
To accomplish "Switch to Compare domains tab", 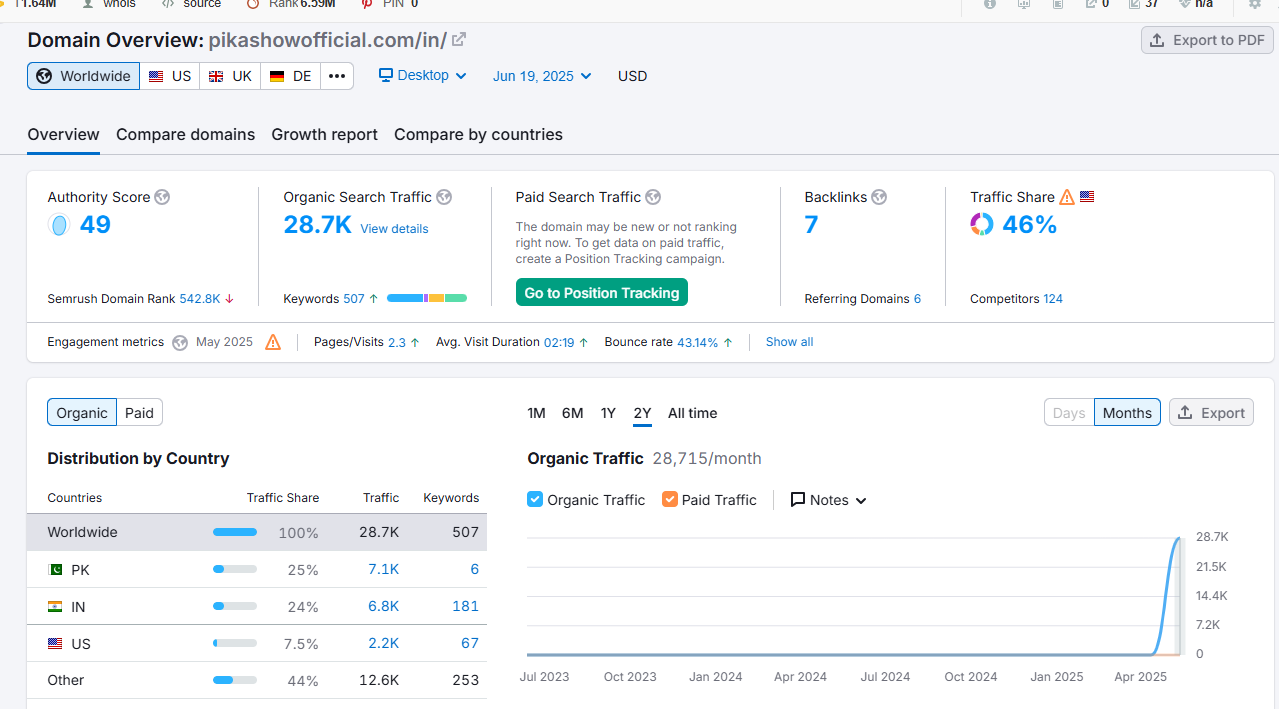I will point(185,134).
